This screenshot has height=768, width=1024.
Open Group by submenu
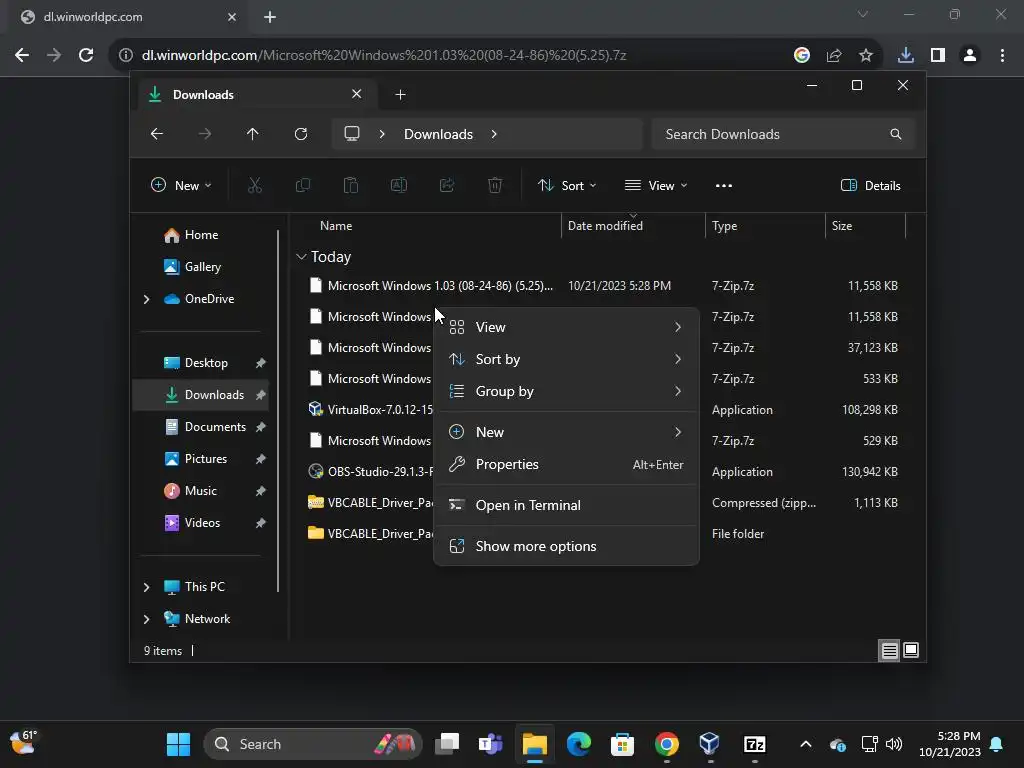pos(566,391)
